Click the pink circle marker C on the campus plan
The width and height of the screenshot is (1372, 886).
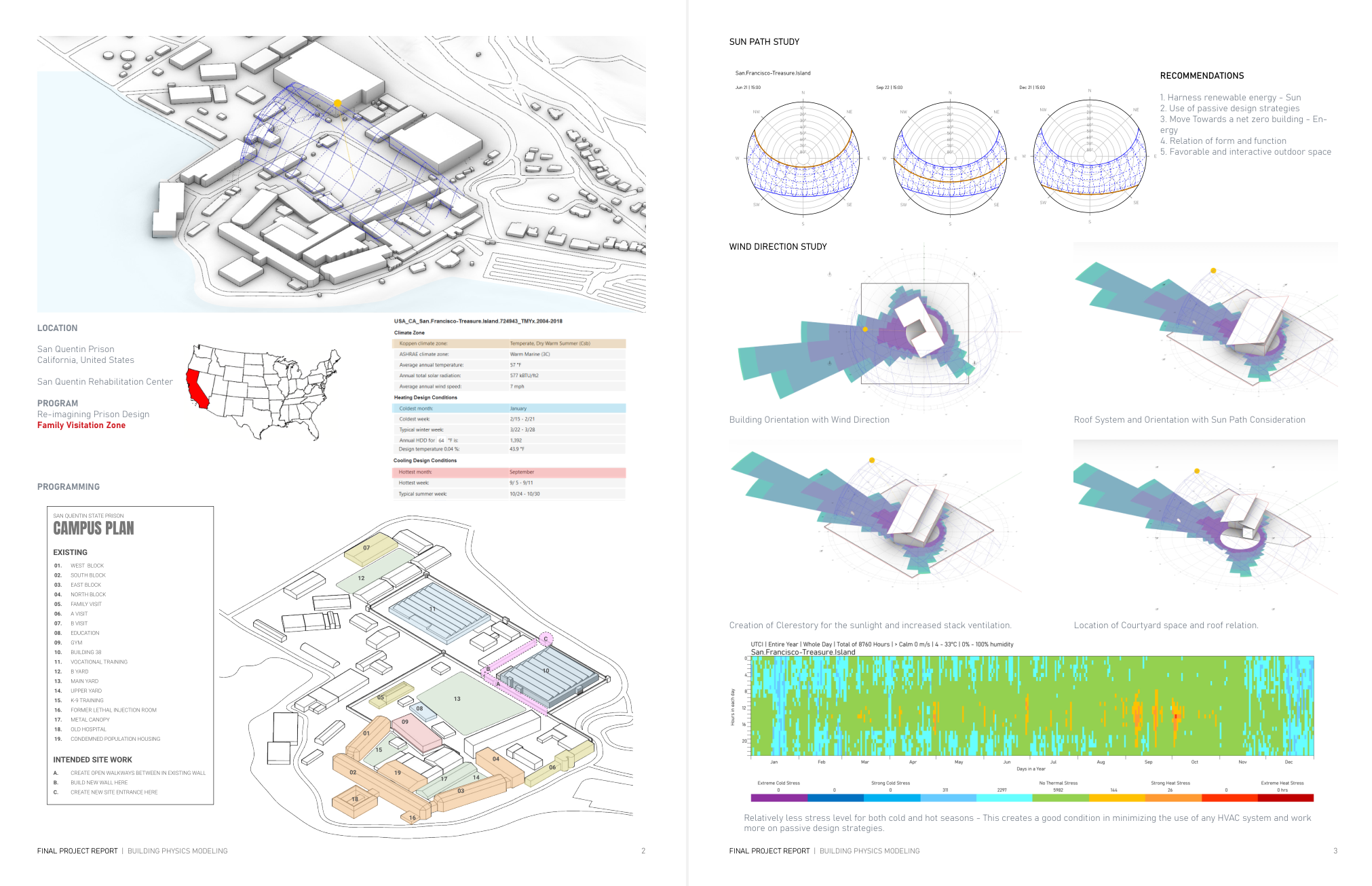pyautogui.click(x=546, y=639)
